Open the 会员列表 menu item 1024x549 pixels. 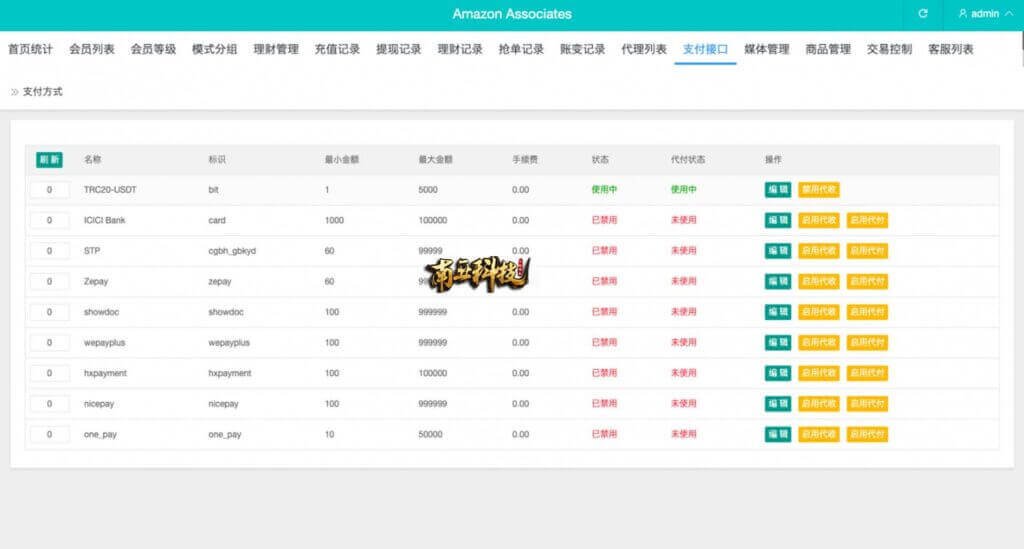[91, 49]
